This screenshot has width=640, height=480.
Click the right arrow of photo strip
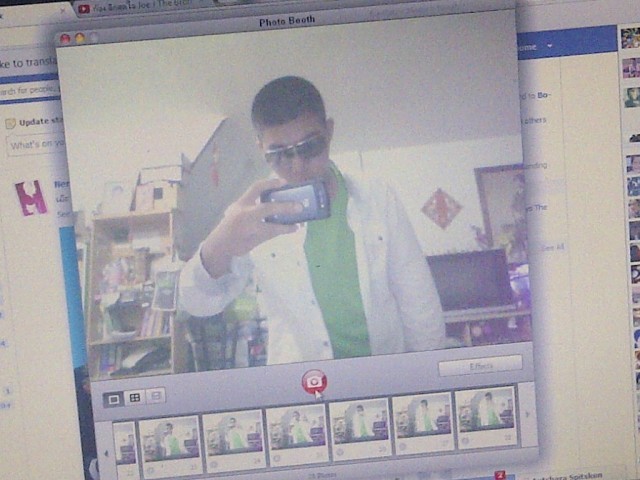click(527, 414)
